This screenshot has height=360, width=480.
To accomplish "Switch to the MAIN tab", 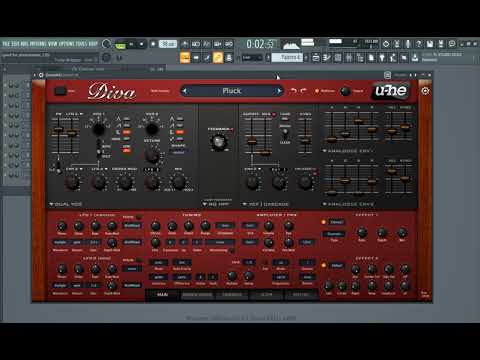I will coord(162,295).
